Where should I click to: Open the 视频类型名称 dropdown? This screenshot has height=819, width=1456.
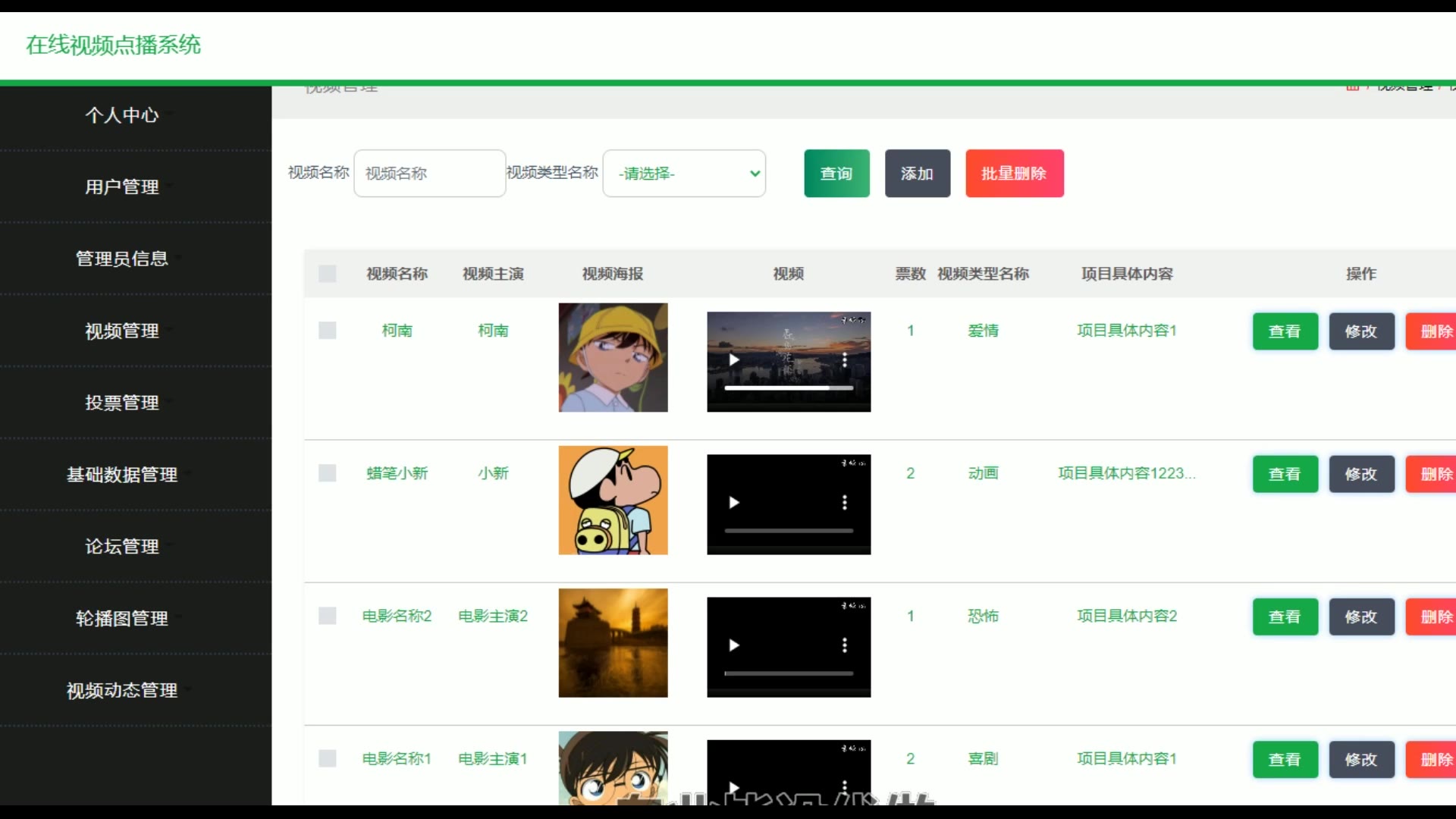click(684, 174)
